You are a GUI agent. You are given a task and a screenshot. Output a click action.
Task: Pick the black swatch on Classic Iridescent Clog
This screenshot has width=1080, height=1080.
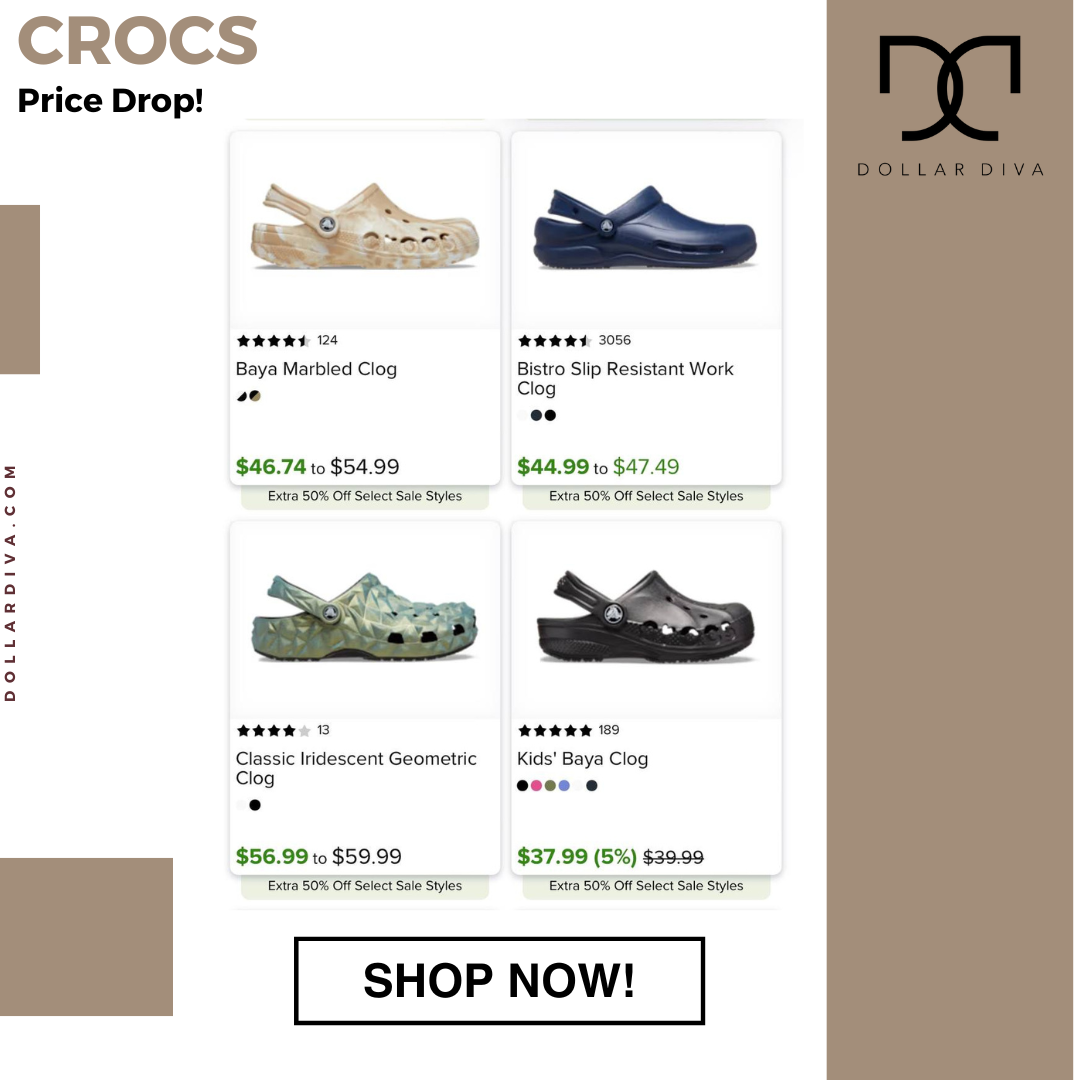(x=255, y=804)
